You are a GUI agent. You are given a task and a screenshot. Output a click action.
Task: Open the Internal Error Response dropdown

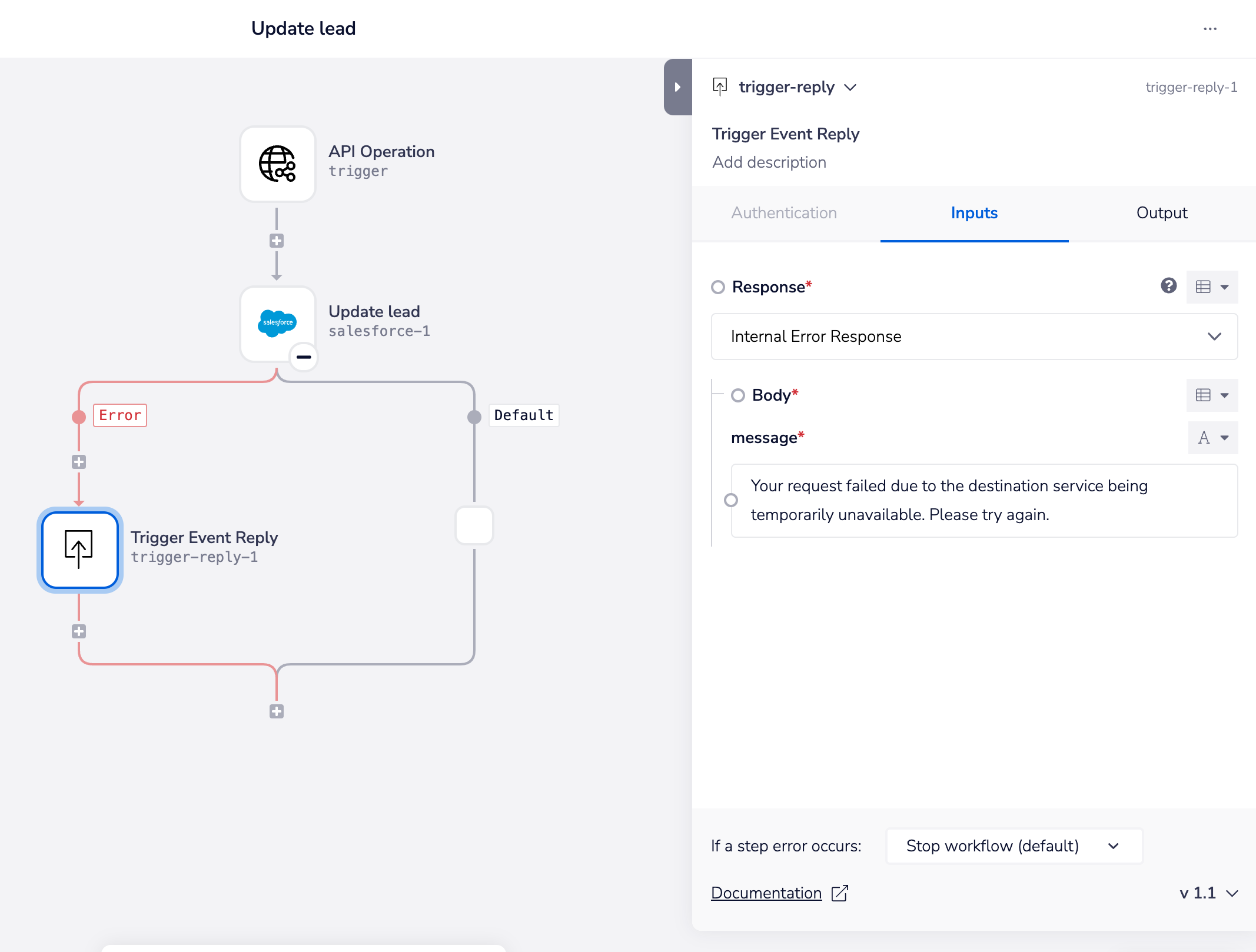(x=974, y=337)
